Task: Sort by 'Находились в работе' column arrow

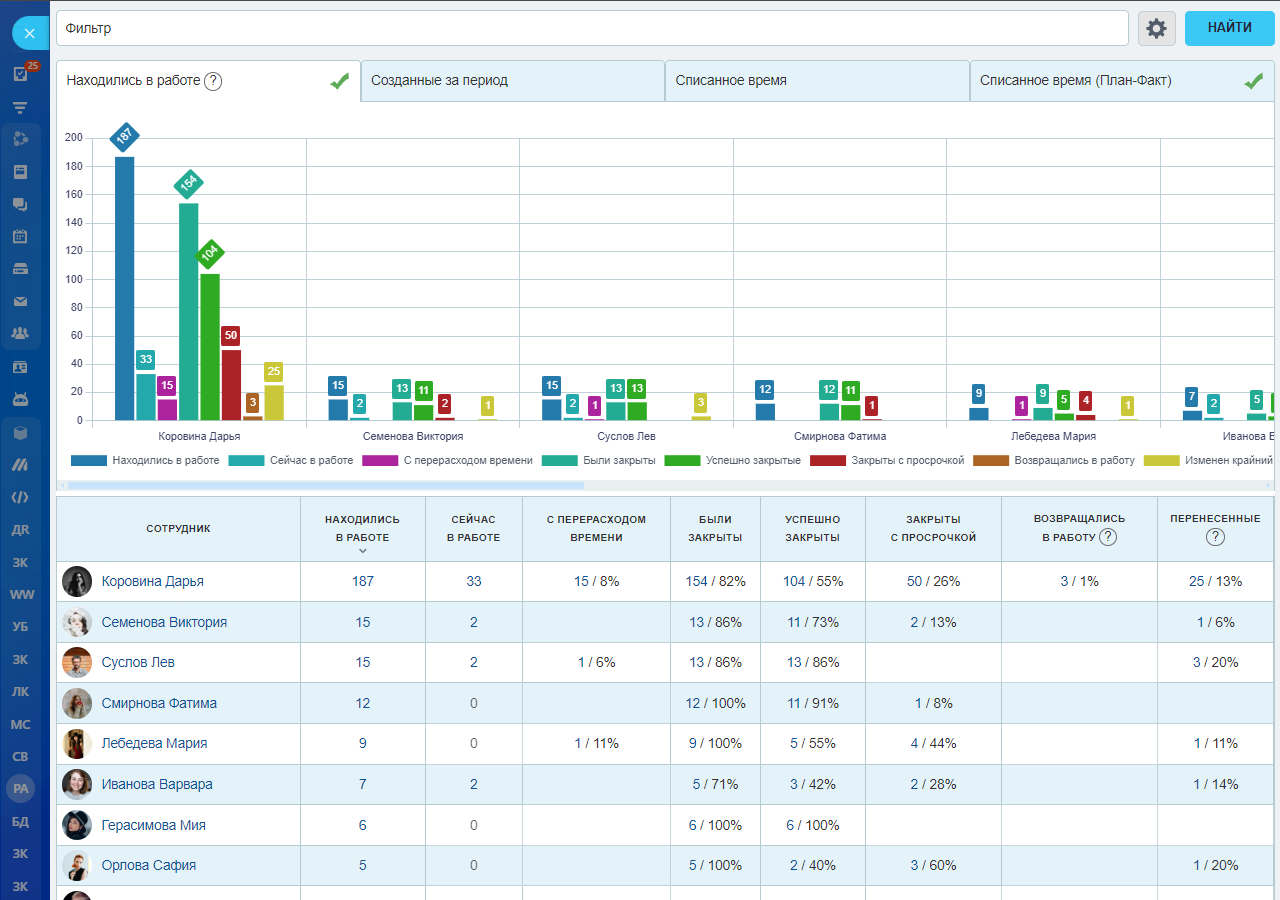Action: point(362,551)
